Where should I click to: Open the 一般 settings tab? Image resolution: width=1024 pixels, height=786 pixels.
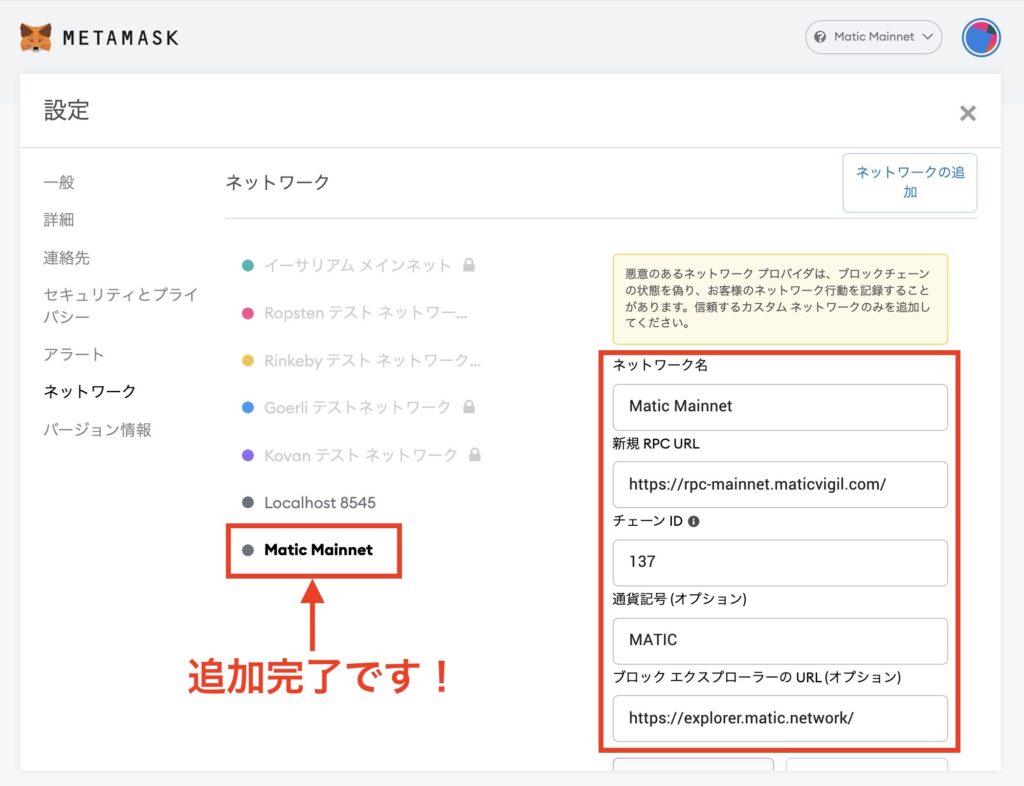click(x=59, y=182)
